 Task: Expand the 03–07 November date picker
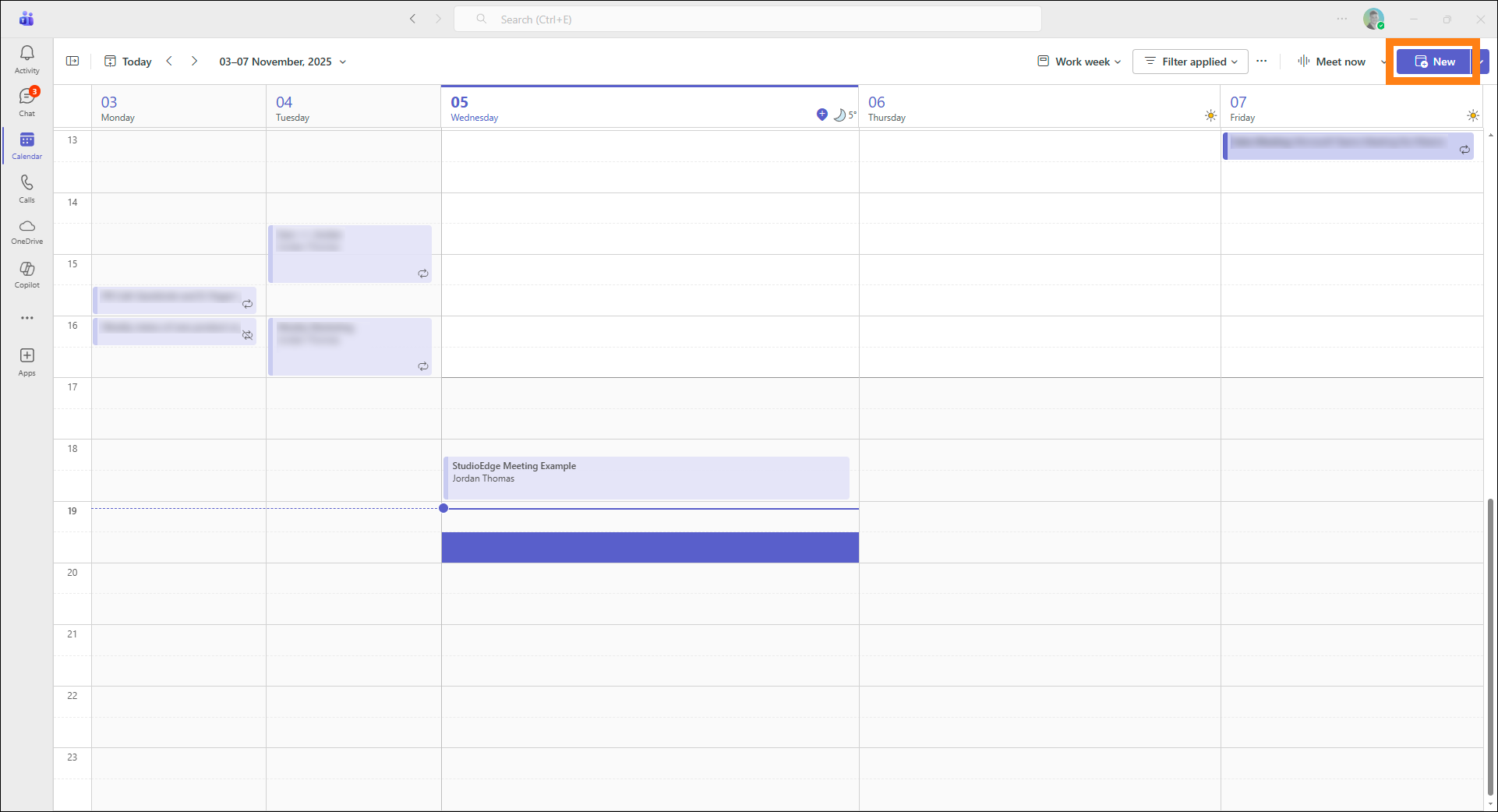[282, 62]
